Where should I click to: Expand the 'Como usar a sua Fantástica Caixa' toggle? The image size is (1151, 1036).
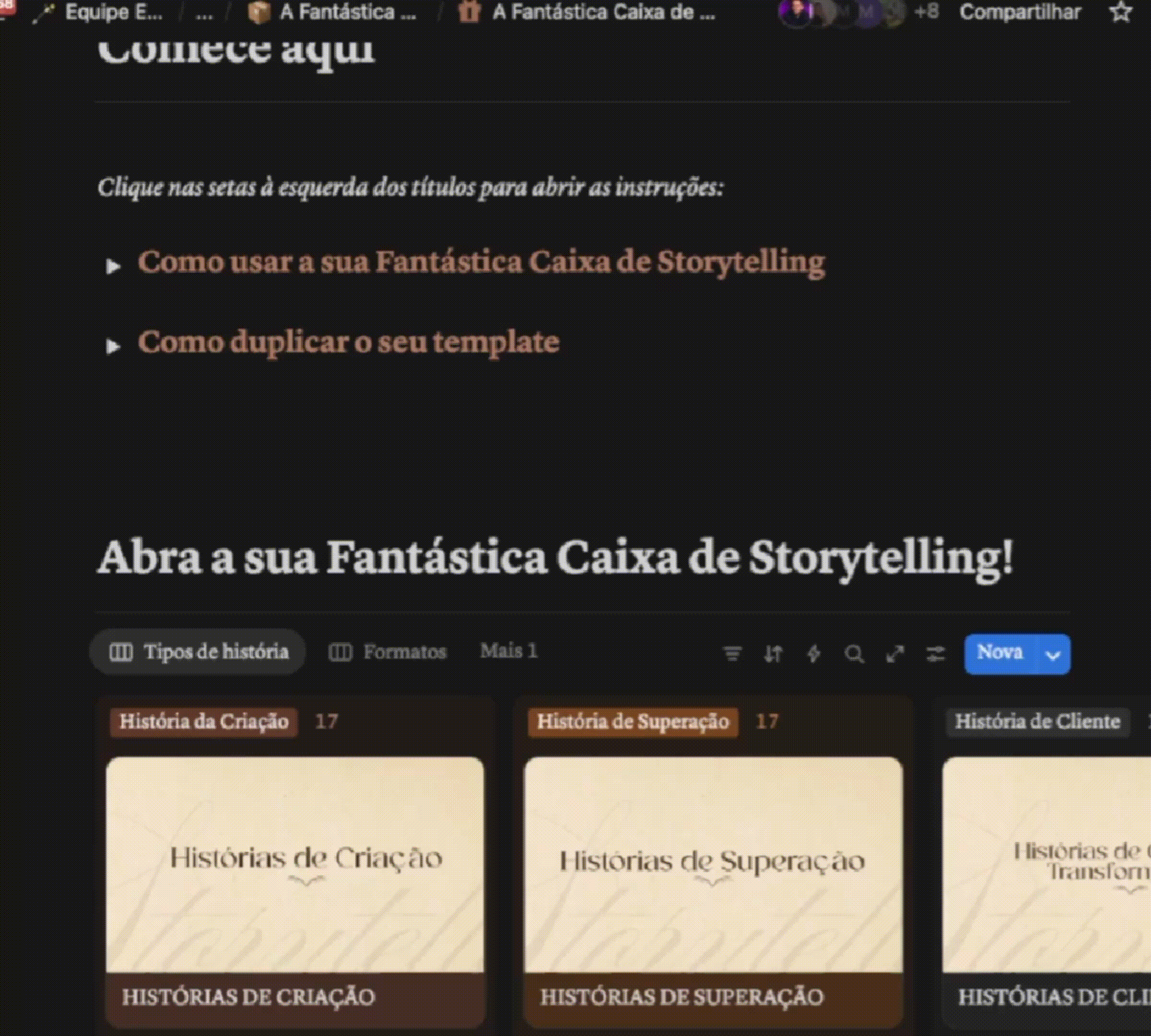tap(113, 266)
